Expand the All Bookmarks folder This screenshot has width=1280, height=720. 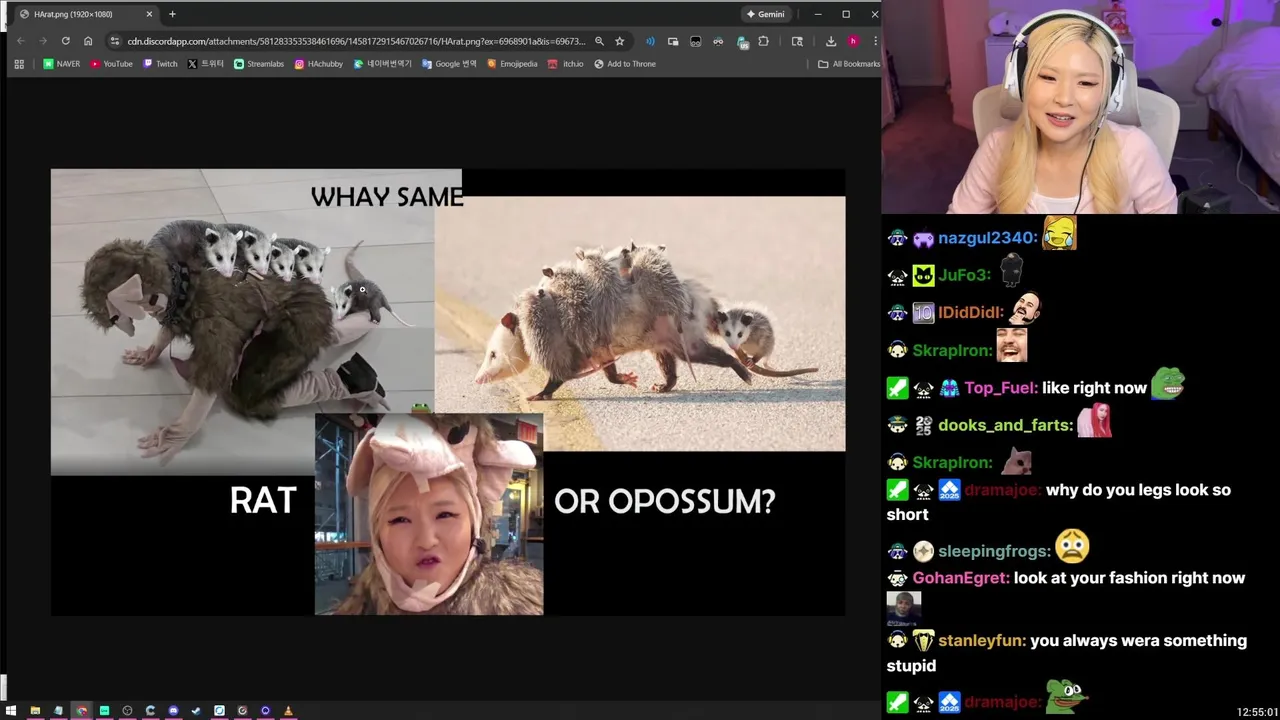coord(849,64)
